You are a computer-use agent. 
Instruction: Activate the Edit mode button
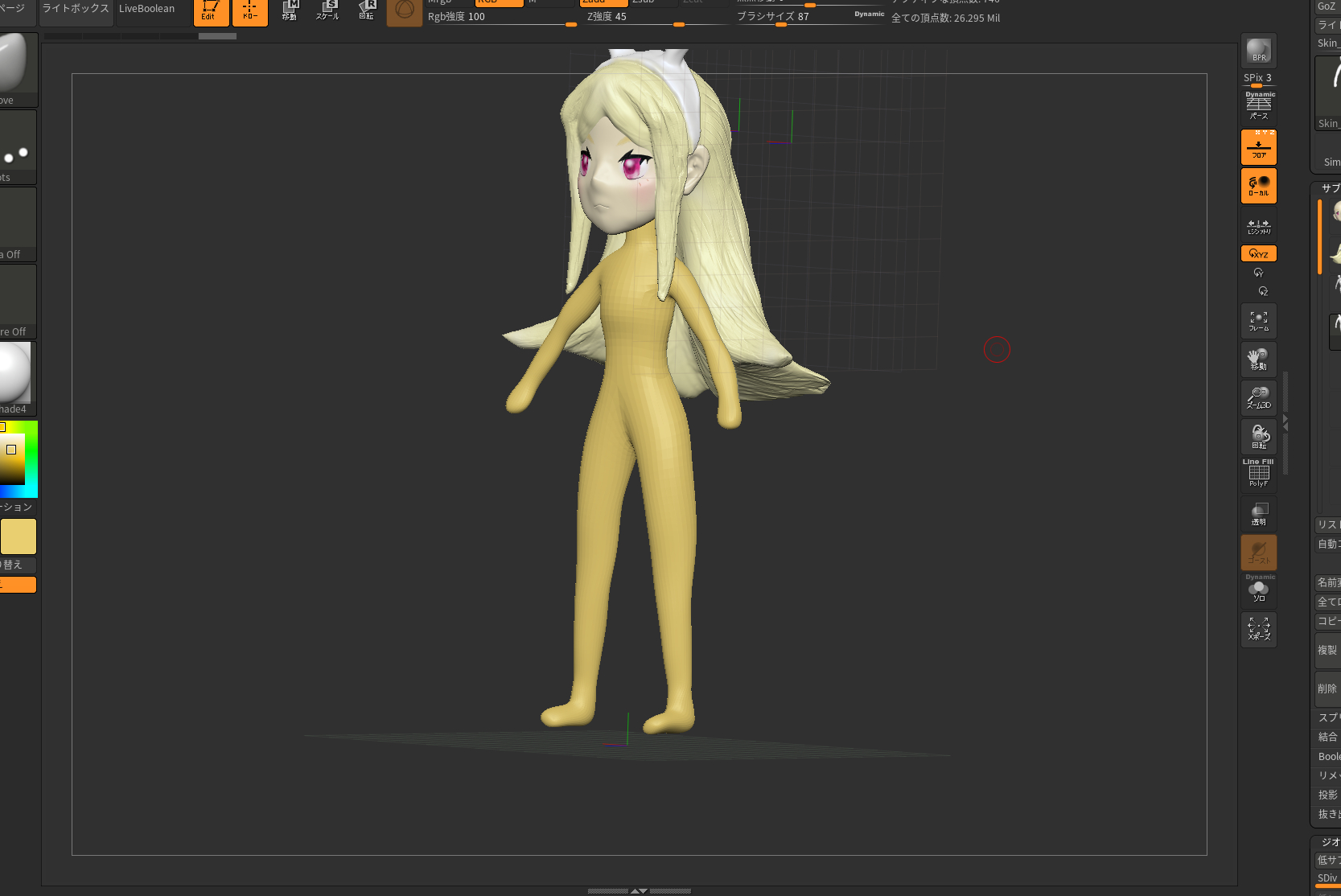click(211, 13)
